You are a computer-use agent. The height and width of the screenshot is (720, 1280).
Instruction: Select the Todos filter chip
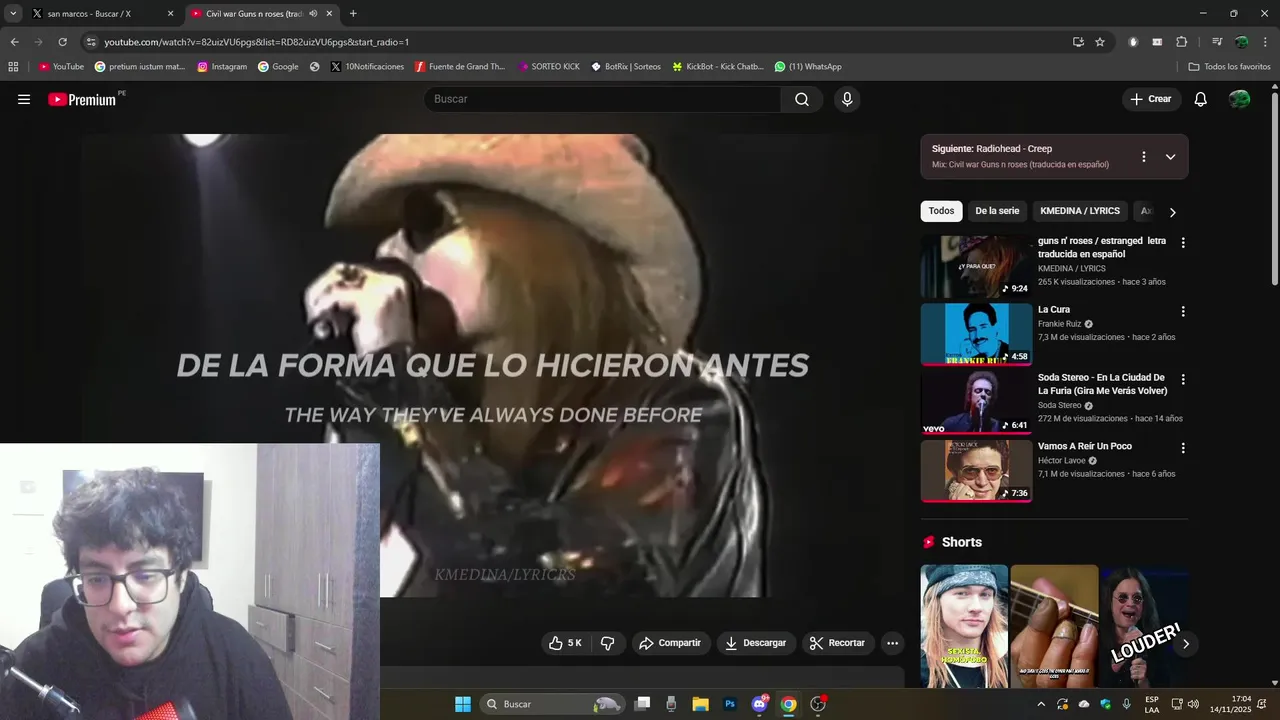941,211
